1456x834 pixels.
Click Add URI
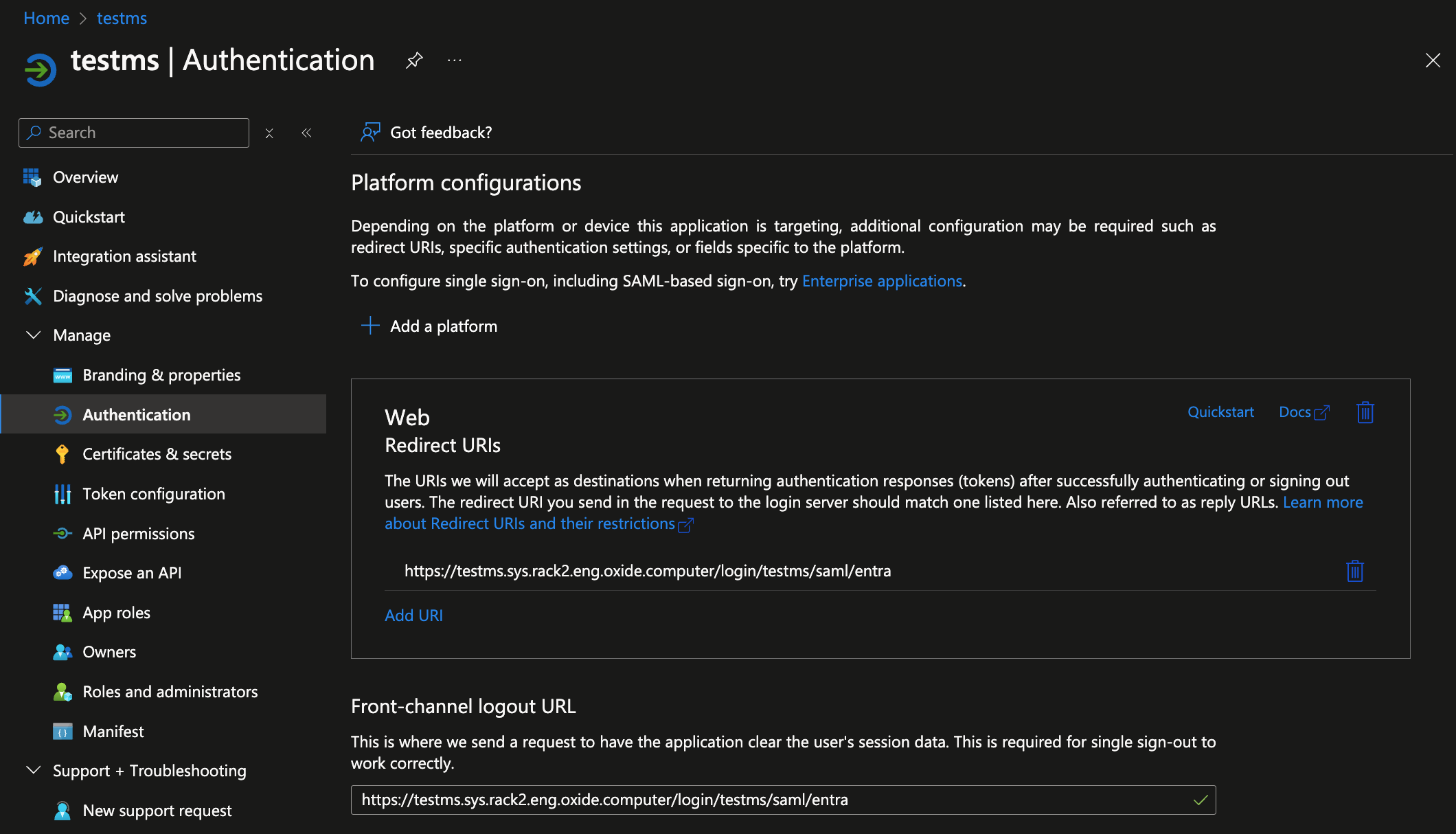point(413,616)
